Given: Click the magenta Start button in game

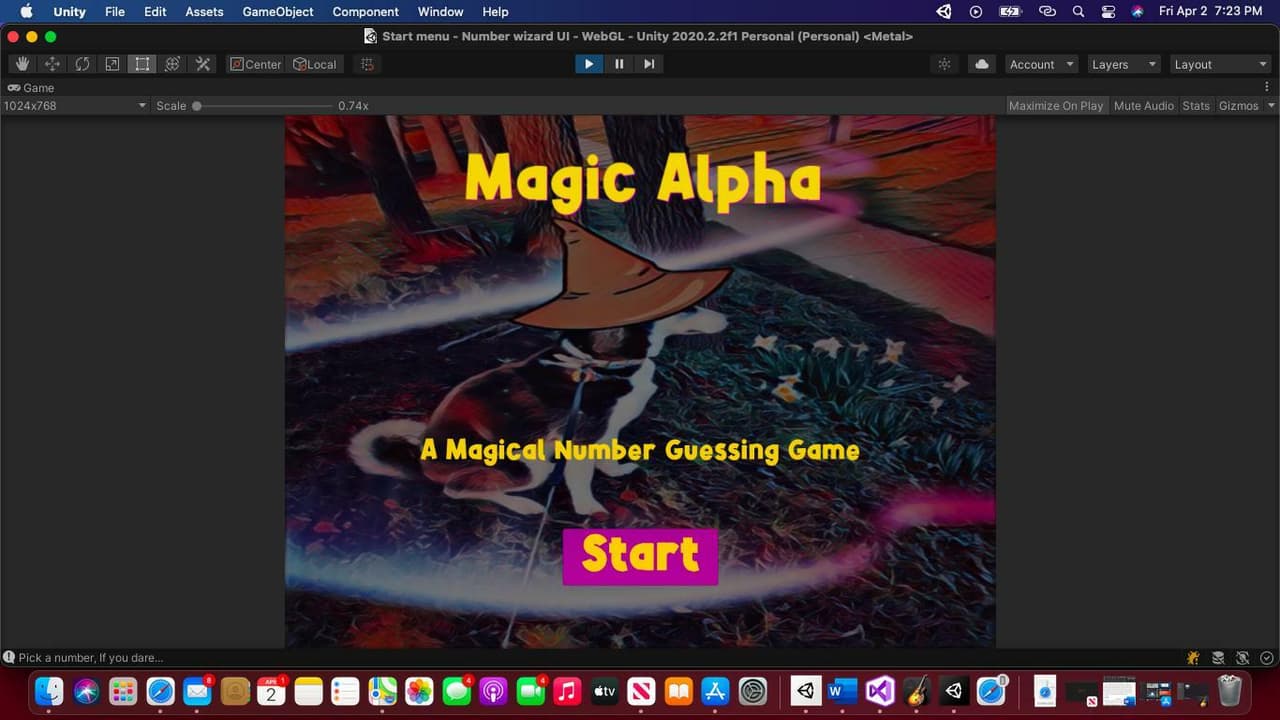Looking at the screenshot, I should click(x=640, y=556).
